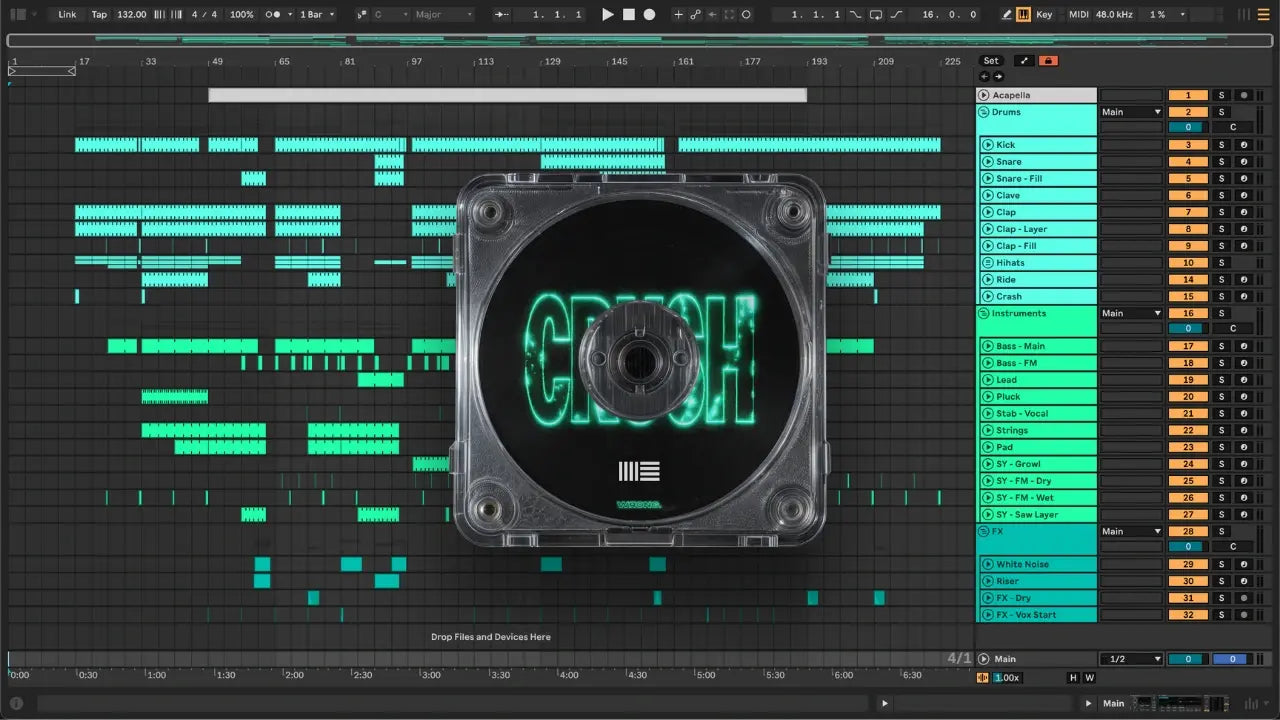1280x720 pixels.
Task: Click the Set locator button
Action: [991, 61]
